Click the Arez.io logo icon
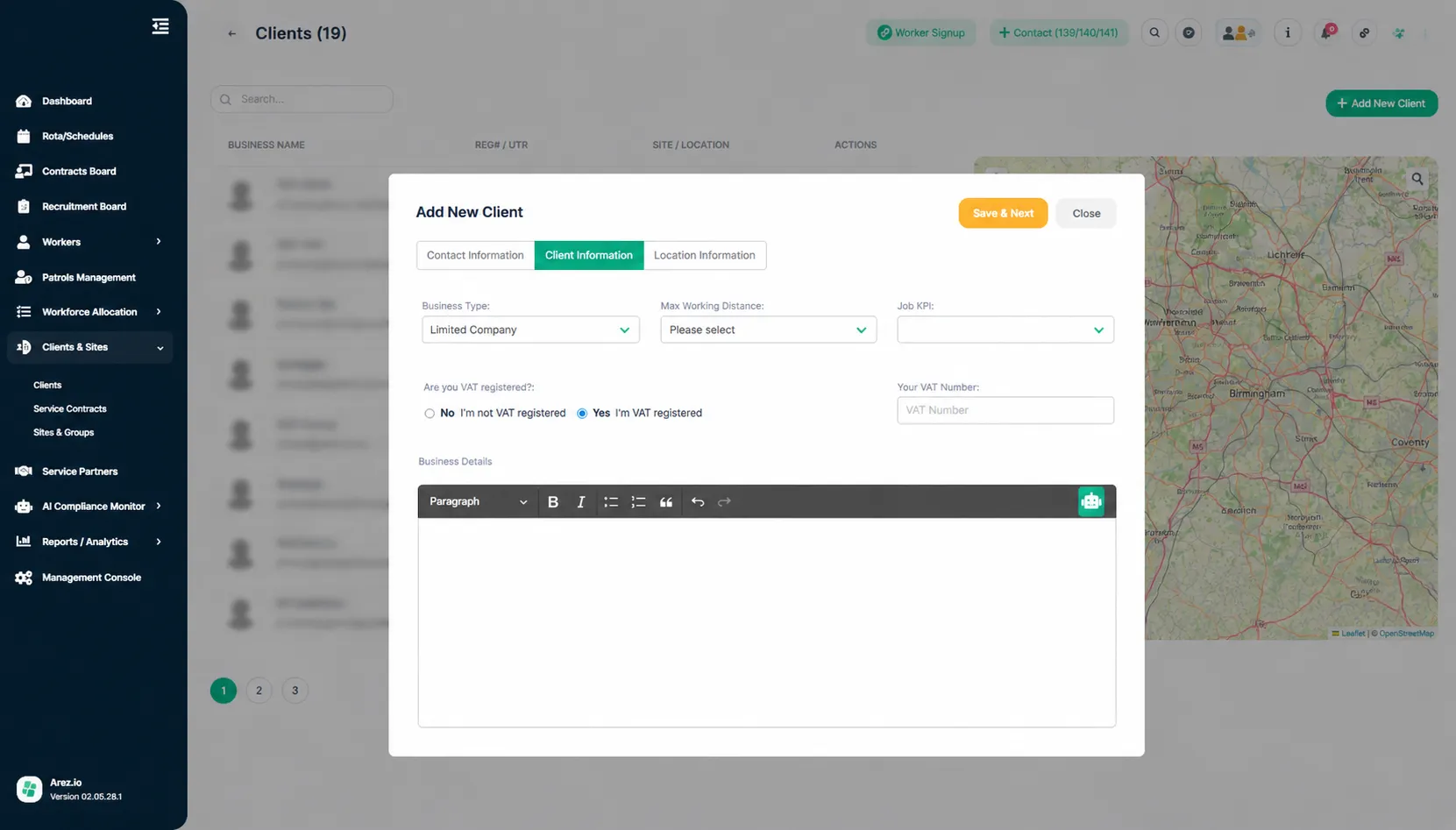The height and width of the screenshot is (830, 1456). click(29, 789)
